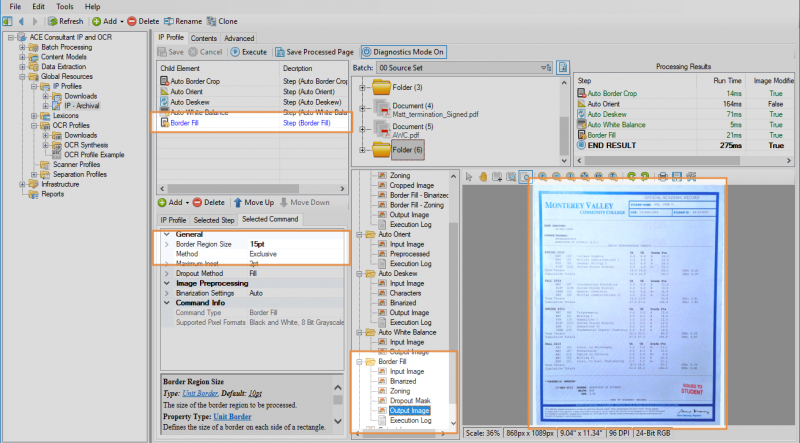Screen dimensions: 800x443
Task: Select the Auto Deskew child element
Action: (189, 102)
